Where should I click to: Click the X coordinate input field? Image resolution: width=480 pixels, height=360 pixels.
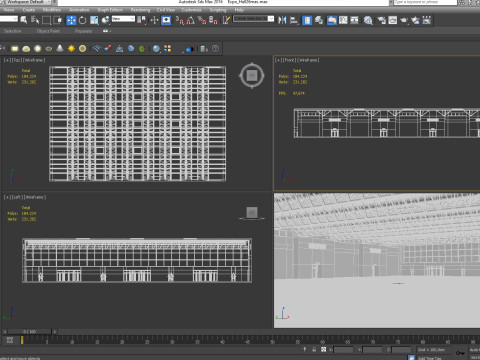(x=343, y=350)
